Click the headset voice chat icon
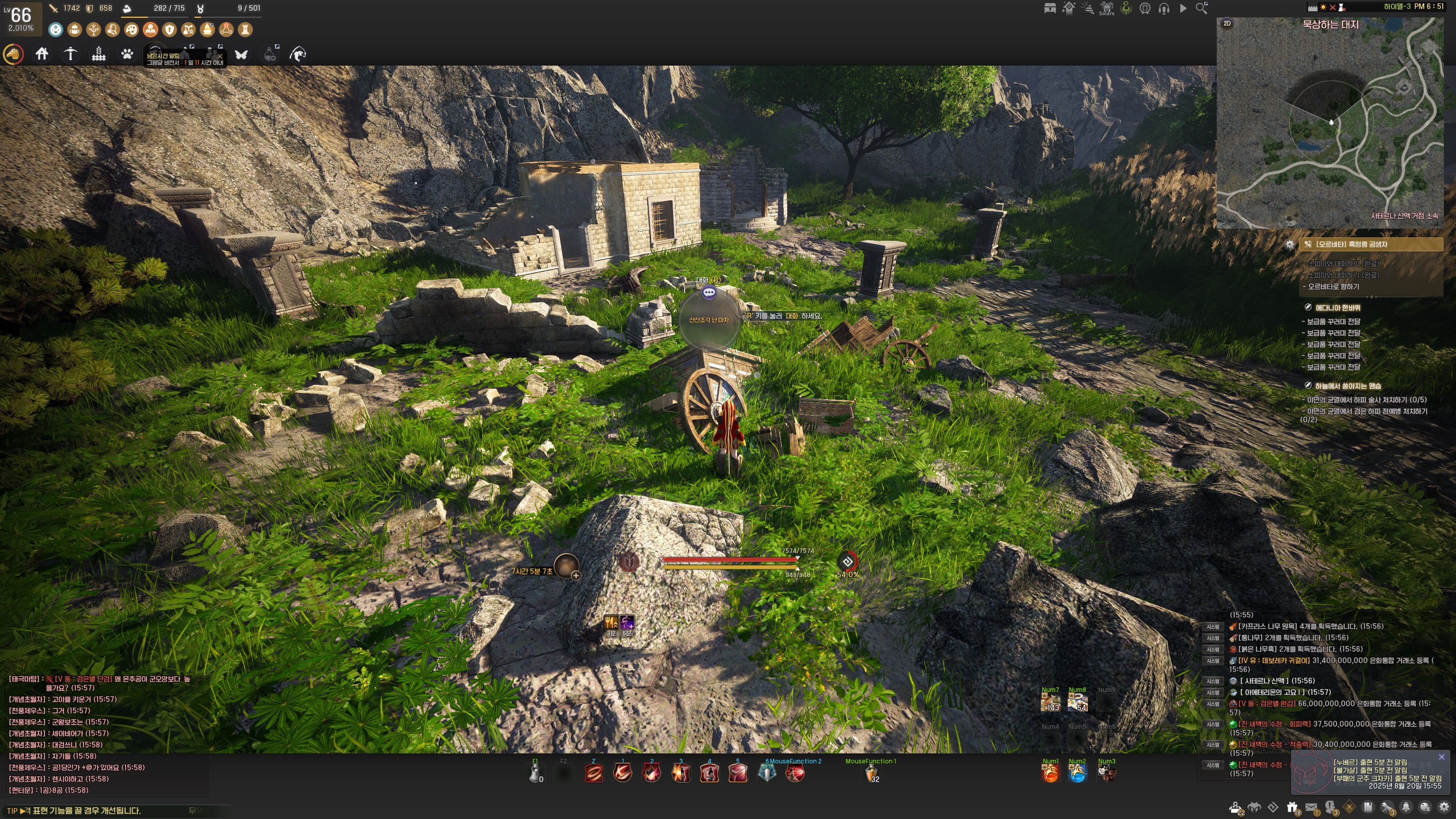The height and width of the screenshot is (819, 1456). [x=1164, y=8]
